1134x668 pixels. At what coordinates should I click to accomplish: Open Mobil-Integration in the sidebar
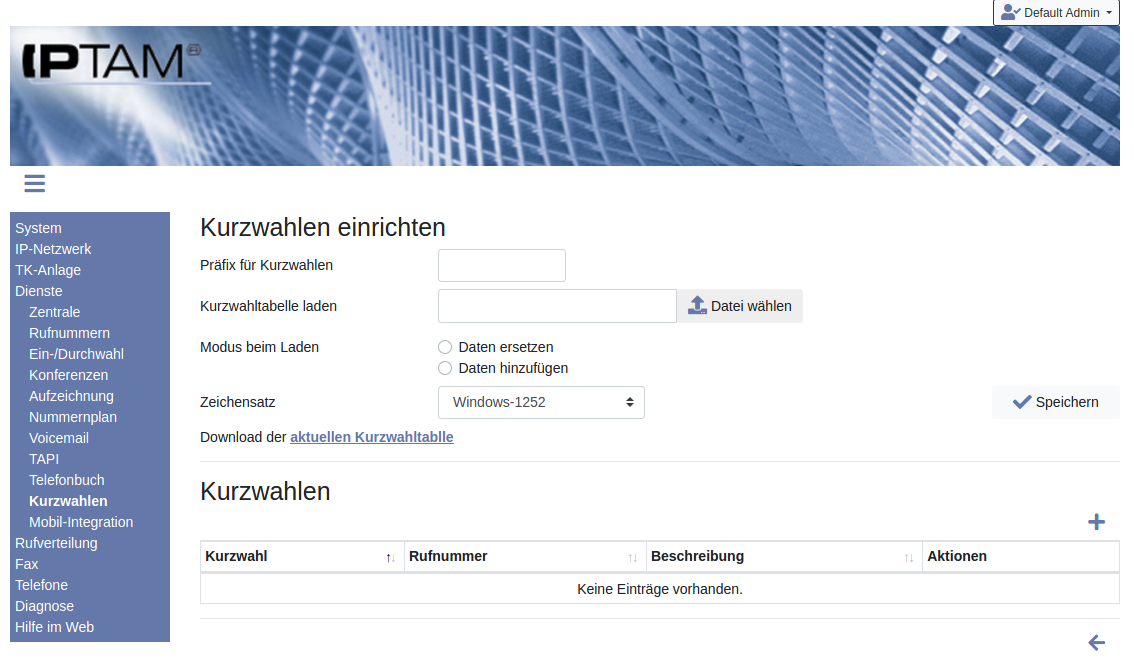tap(81, 522)
